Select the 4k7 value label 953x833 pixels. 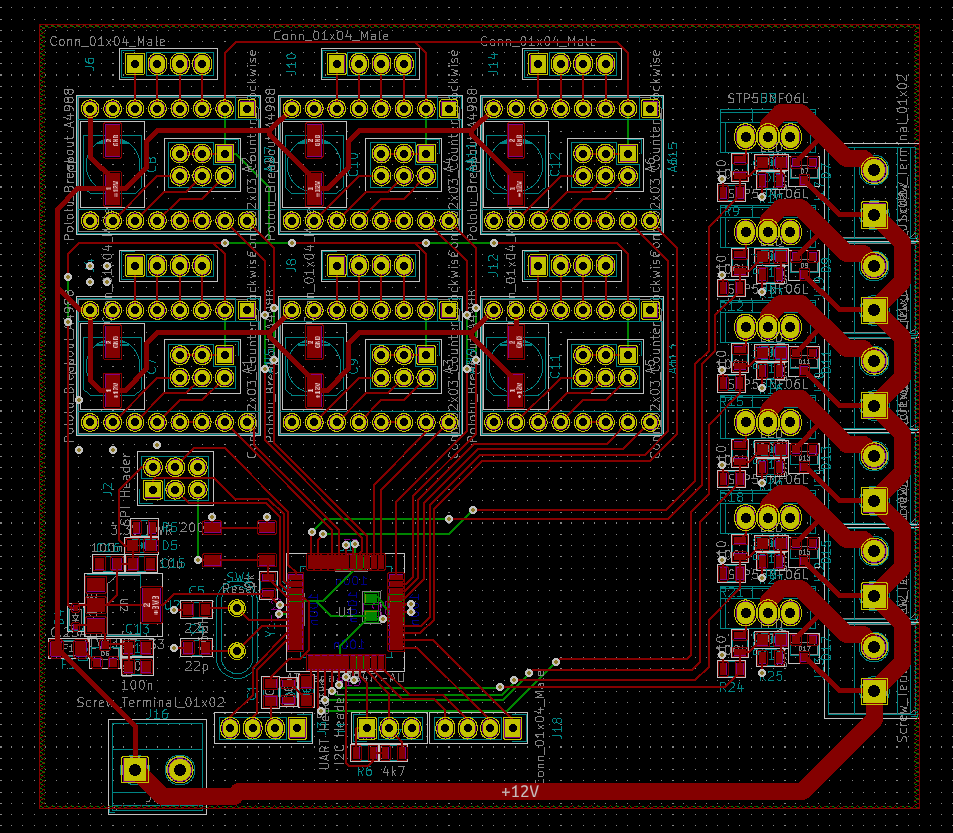pyautogui.click(x=393, y=772)
